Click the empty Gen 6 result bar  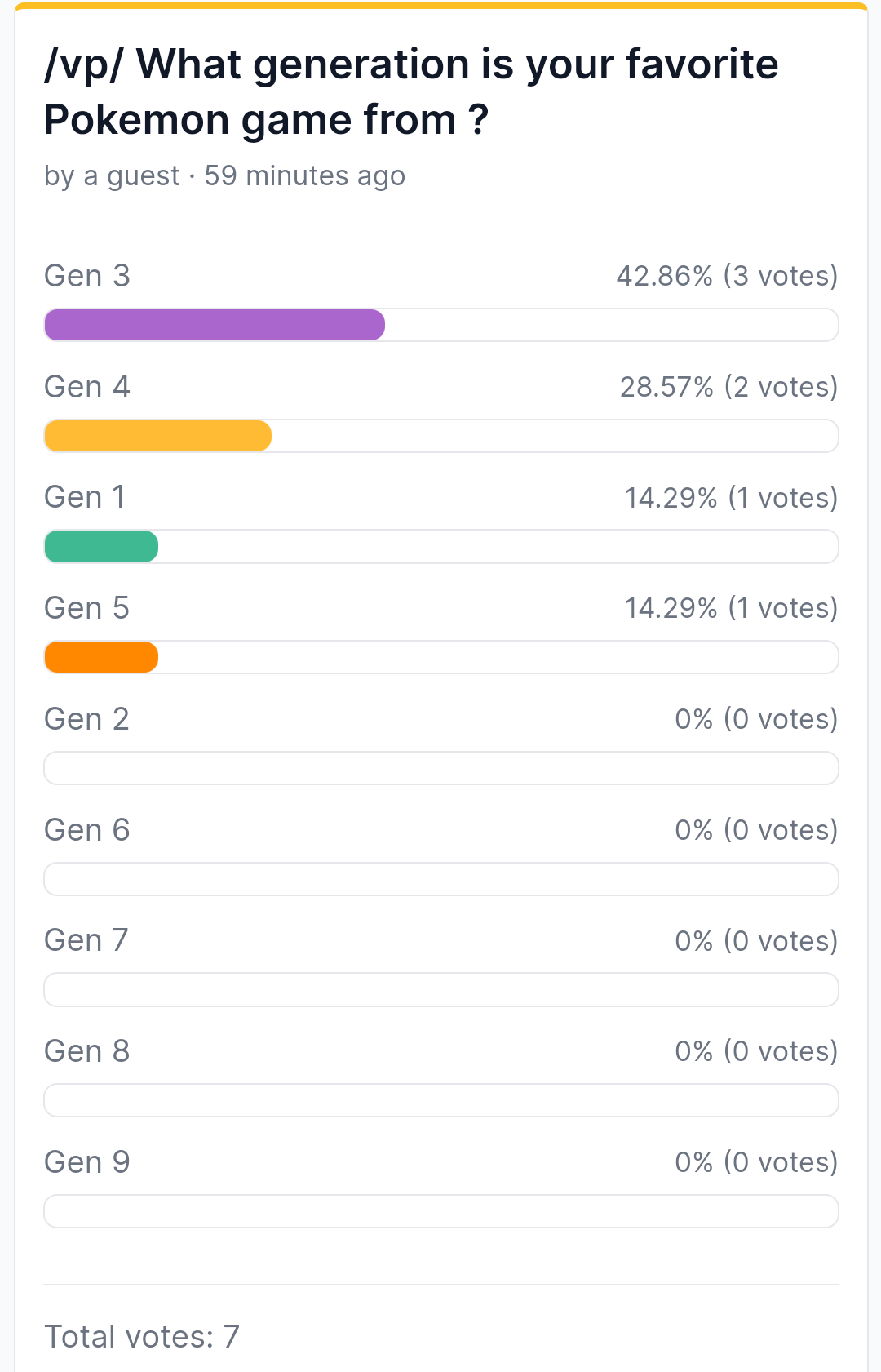(441, 879)
